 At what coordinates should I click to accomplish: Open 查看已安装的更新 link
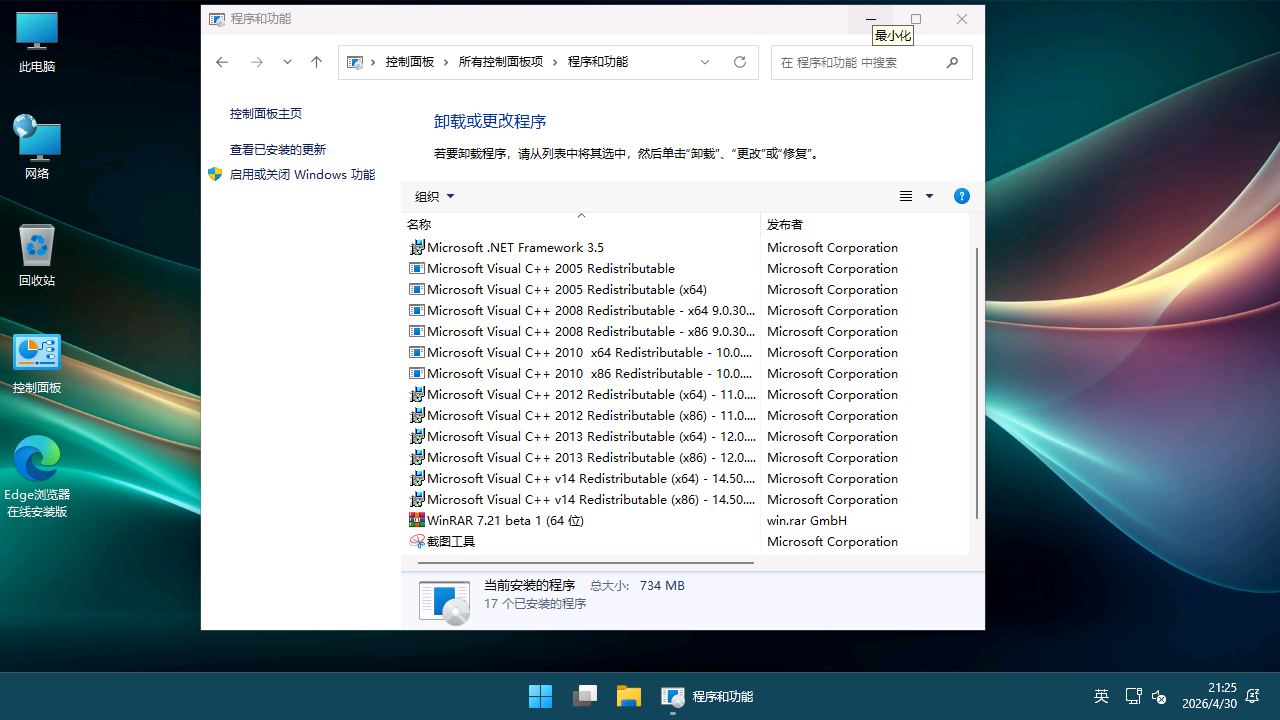(x=278, y=150)
